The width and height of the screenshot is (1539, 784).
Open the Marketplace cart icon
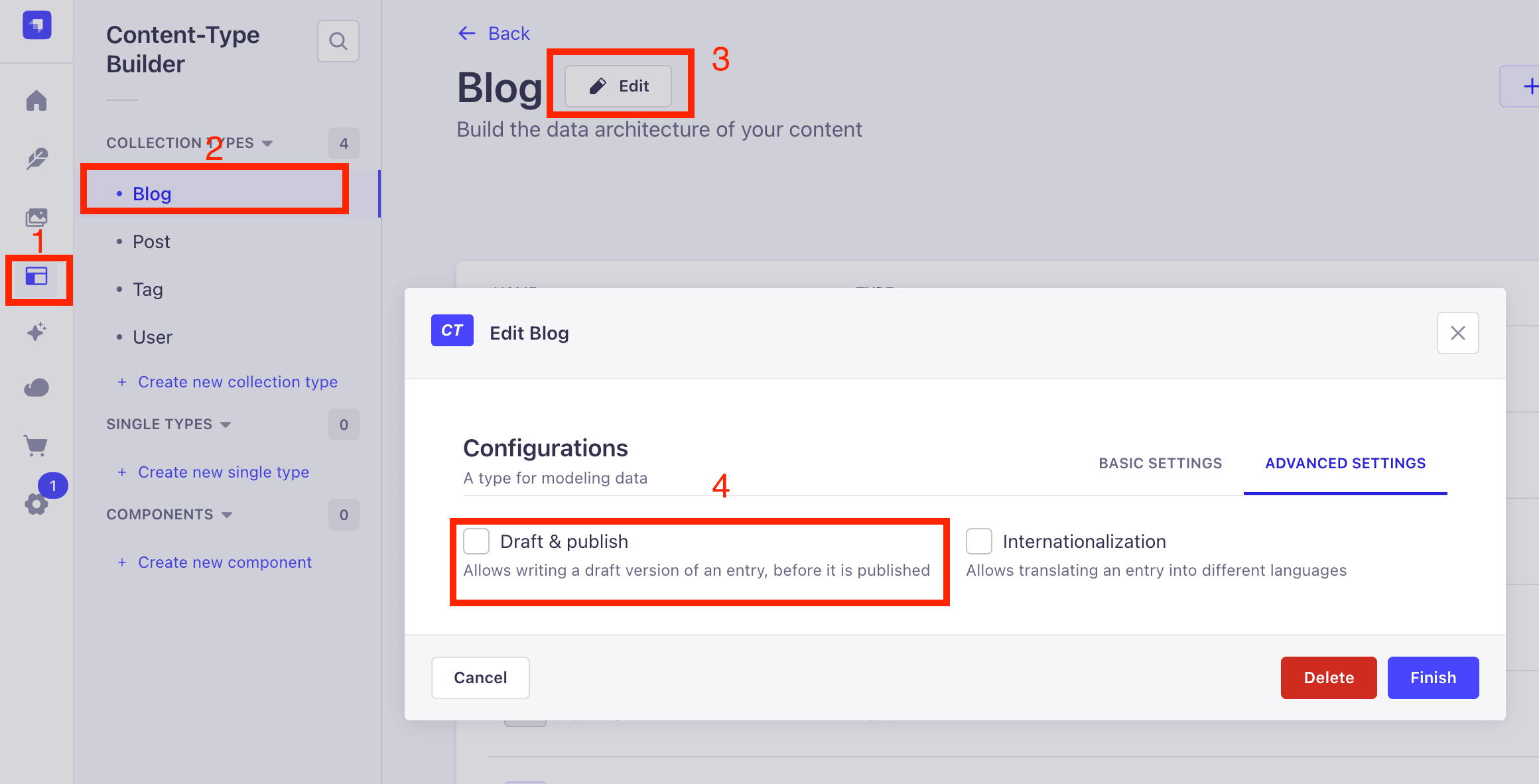coord(36,446)
